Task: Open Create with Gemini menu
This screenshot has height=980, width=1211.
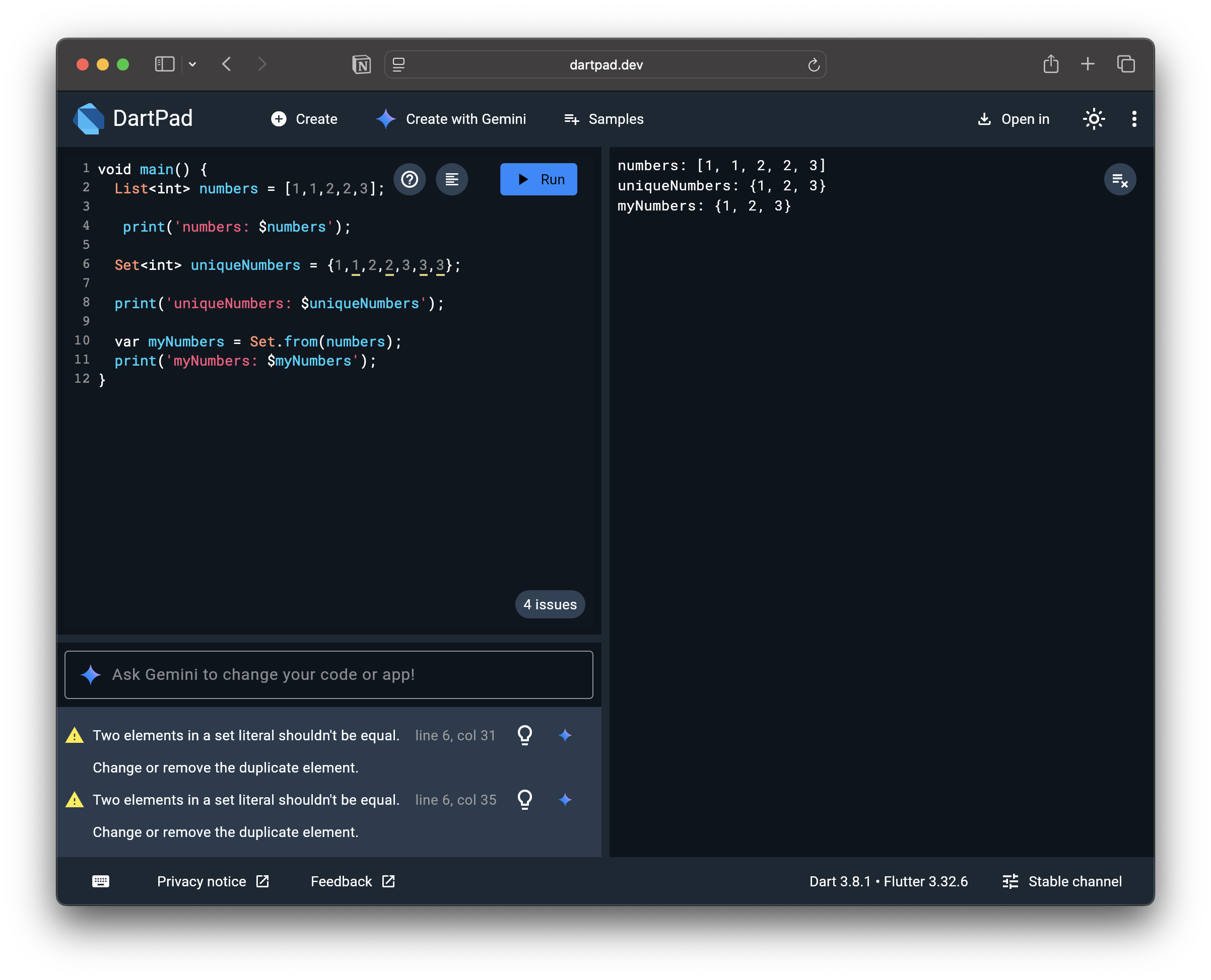Action: point(451,119)
